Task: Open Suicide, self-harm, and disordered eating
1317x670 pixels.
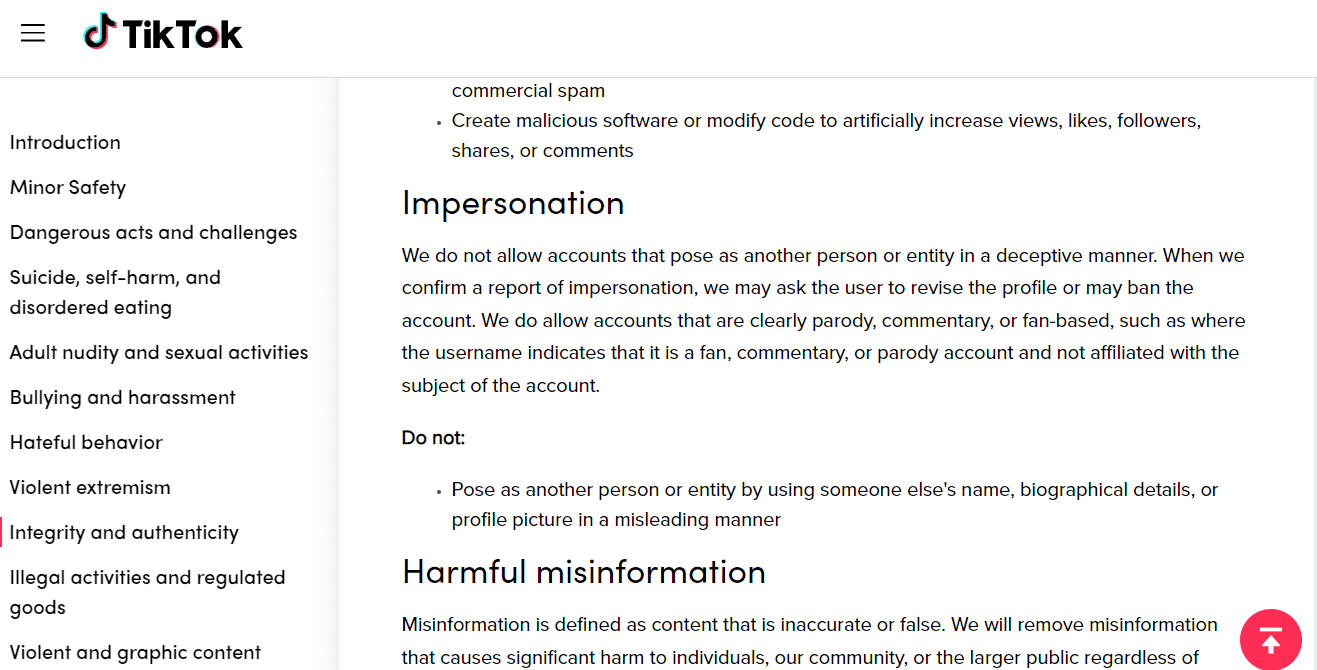Action: click(115, 292)
